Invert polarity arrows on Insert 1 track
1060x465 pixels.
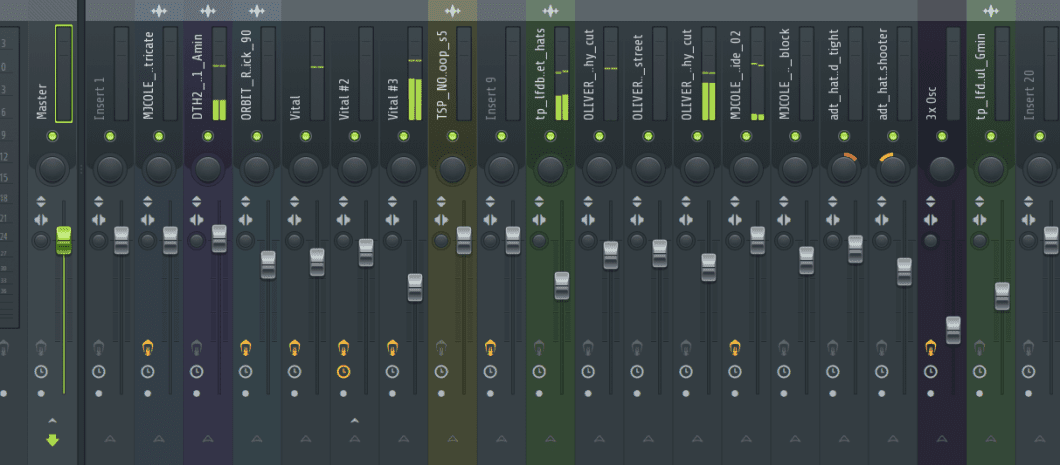click(x=98, y=201)
